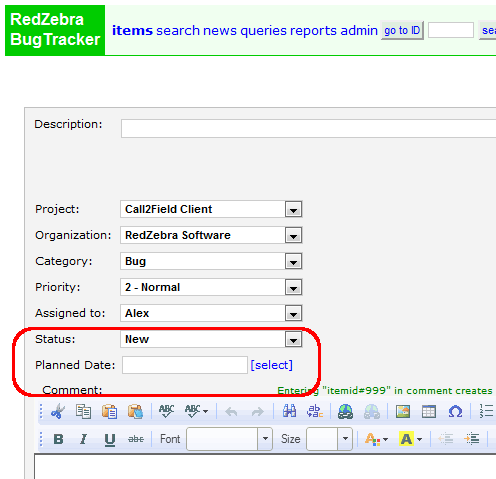Open the reports menu link
The image size is (496, 479).
pos(313,31)
